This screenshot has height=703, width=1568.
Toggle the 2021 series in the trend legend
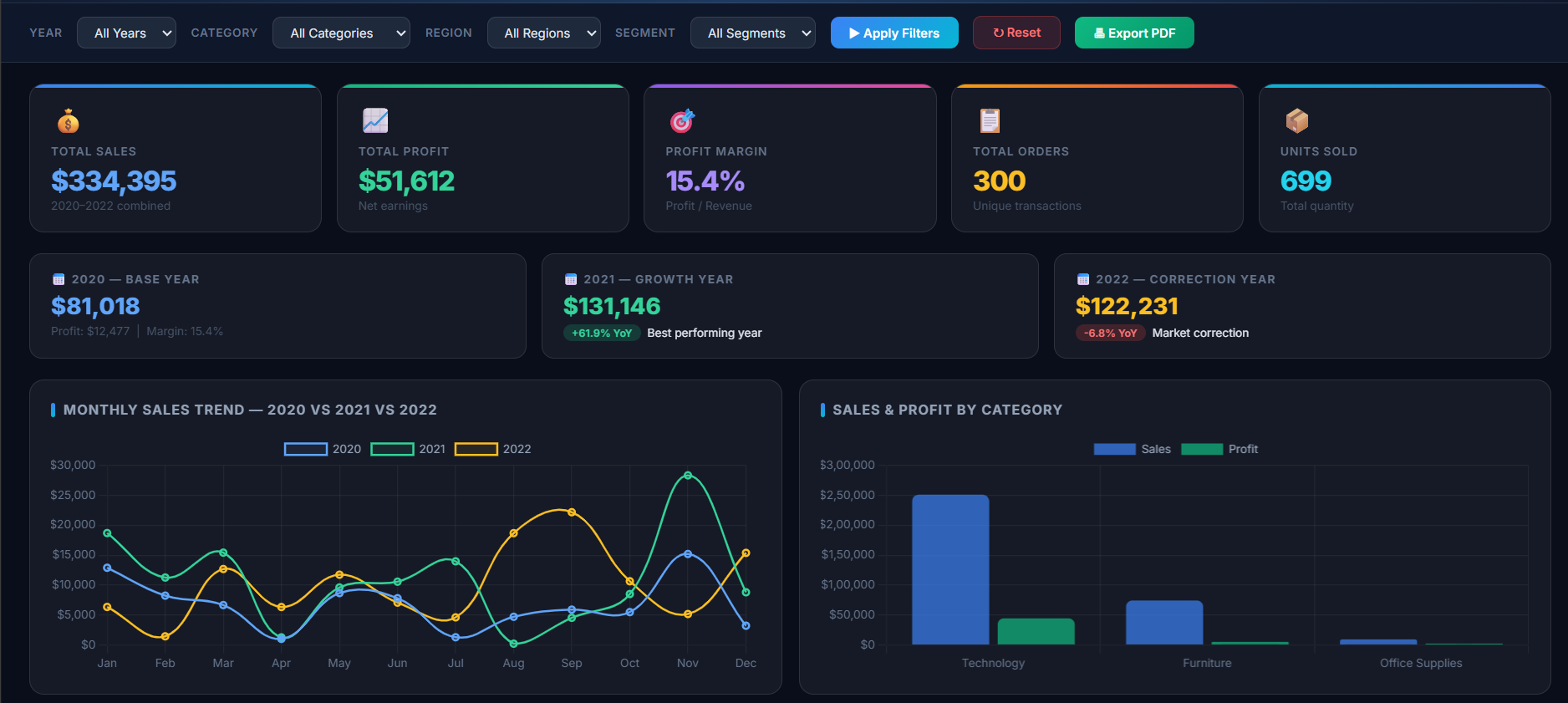click(x=408, y=449)
